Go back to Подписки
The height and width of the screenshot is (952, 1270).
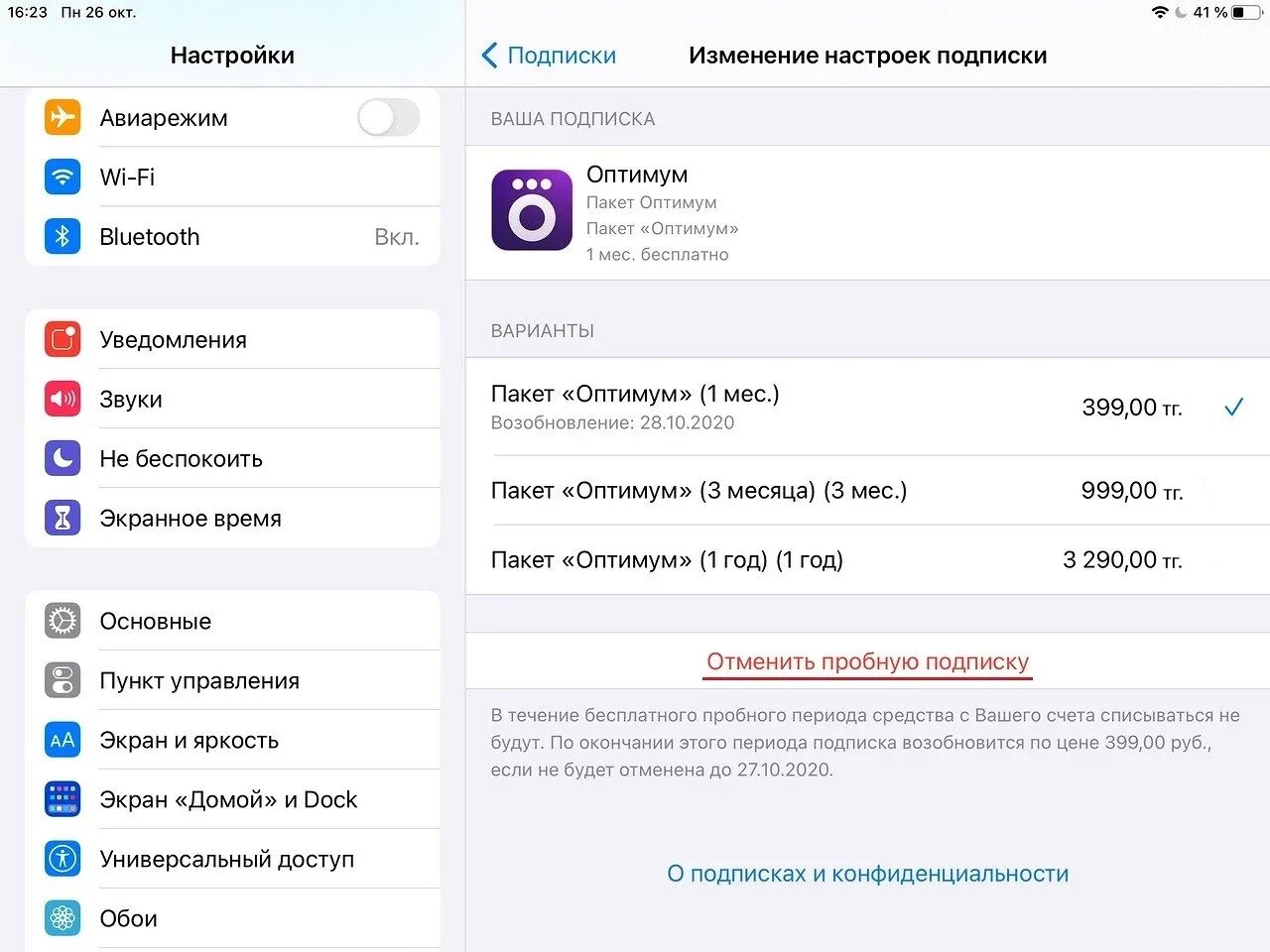point(549,56)
